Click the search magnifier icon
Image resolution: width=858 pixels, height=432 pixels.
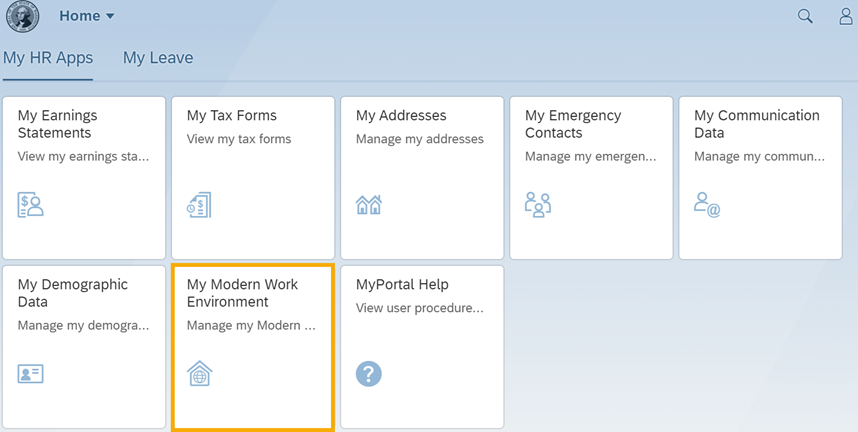pos(805,16)
